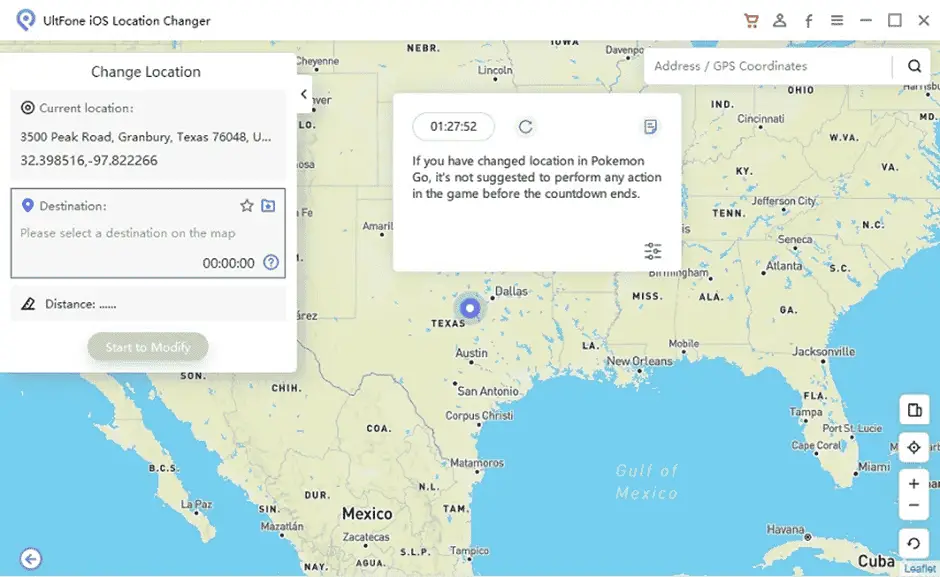
Task: Click the Distance ruler icon
Action: pos(28,304)
